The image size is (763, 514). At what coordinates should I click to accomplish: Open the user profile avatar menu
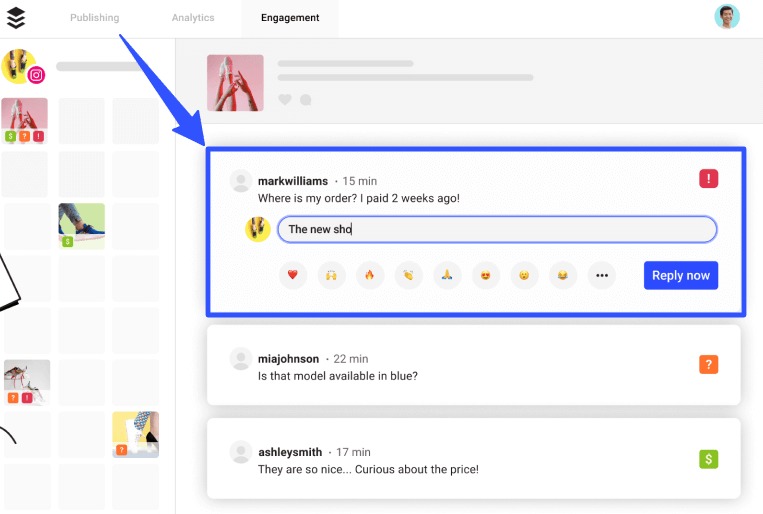click(727, 17)
